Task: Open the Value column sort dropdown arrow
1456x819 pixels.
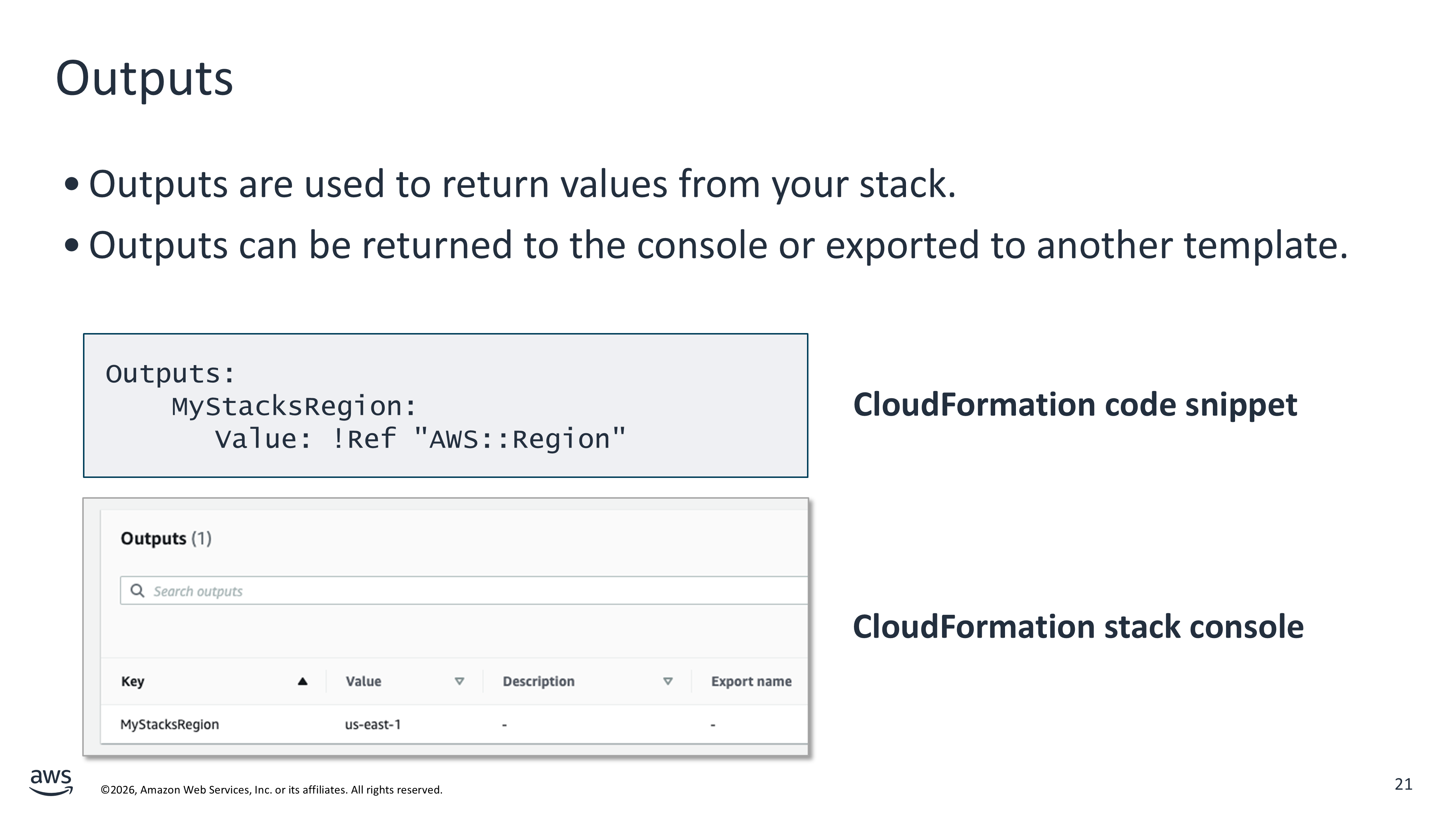Action: pyautogui.click(x=459, y=681)
